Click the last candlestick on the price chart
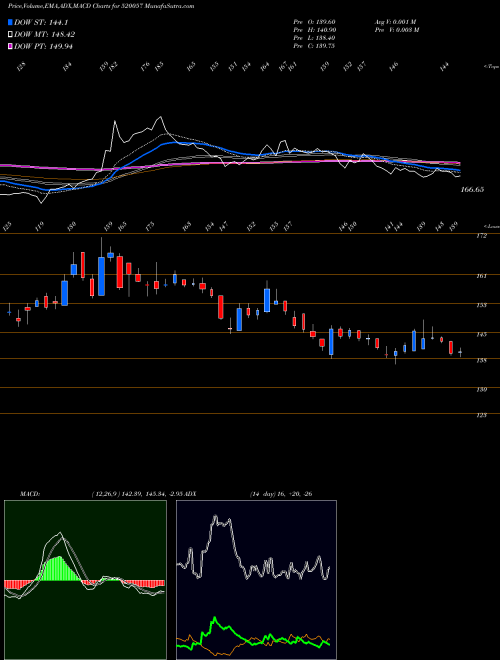 coord(460,352)
